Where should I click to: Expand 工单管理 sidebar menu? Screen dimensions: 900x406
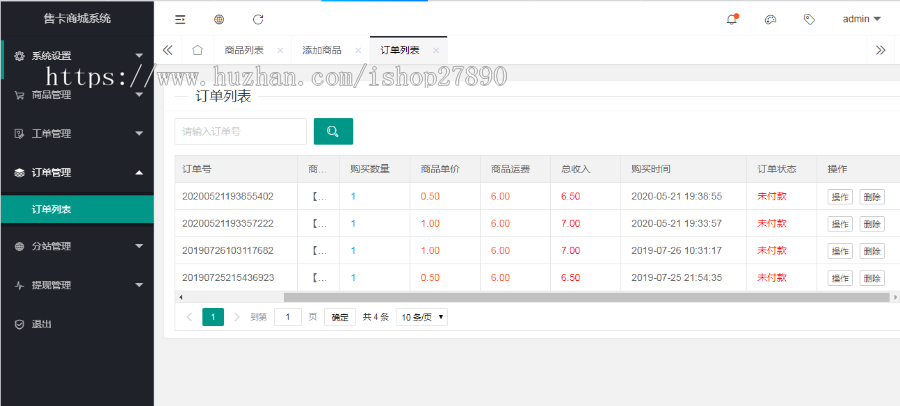coord(77,134)
